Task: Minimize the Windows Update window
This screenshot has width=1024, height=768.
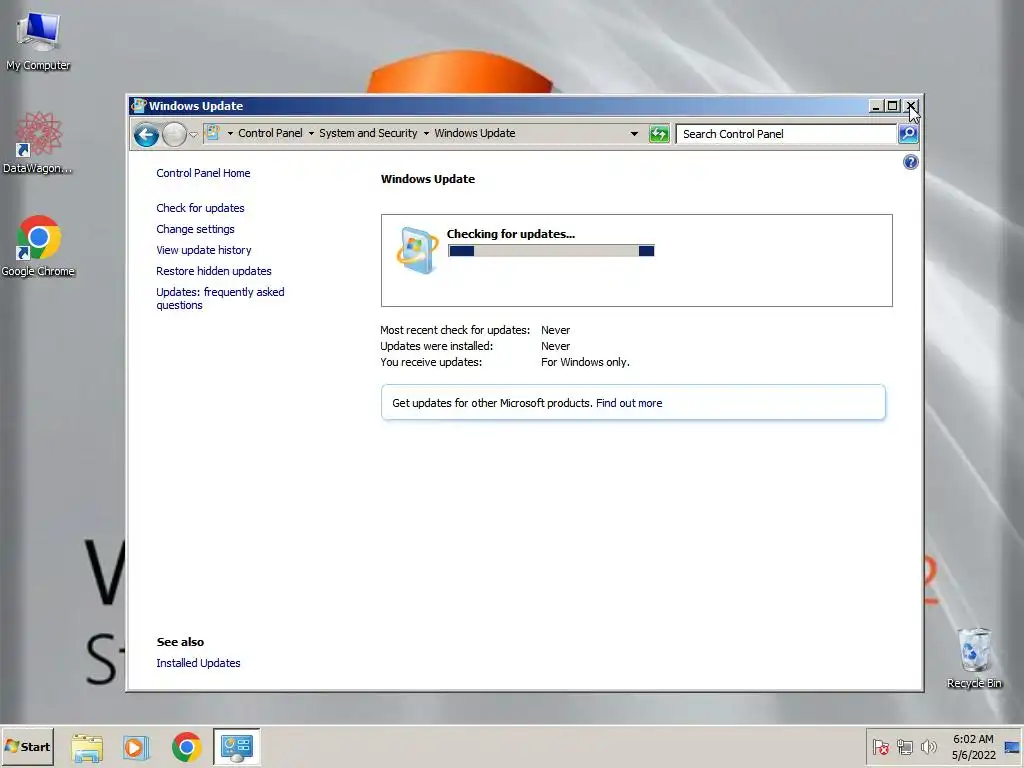Action: point(876,106)
